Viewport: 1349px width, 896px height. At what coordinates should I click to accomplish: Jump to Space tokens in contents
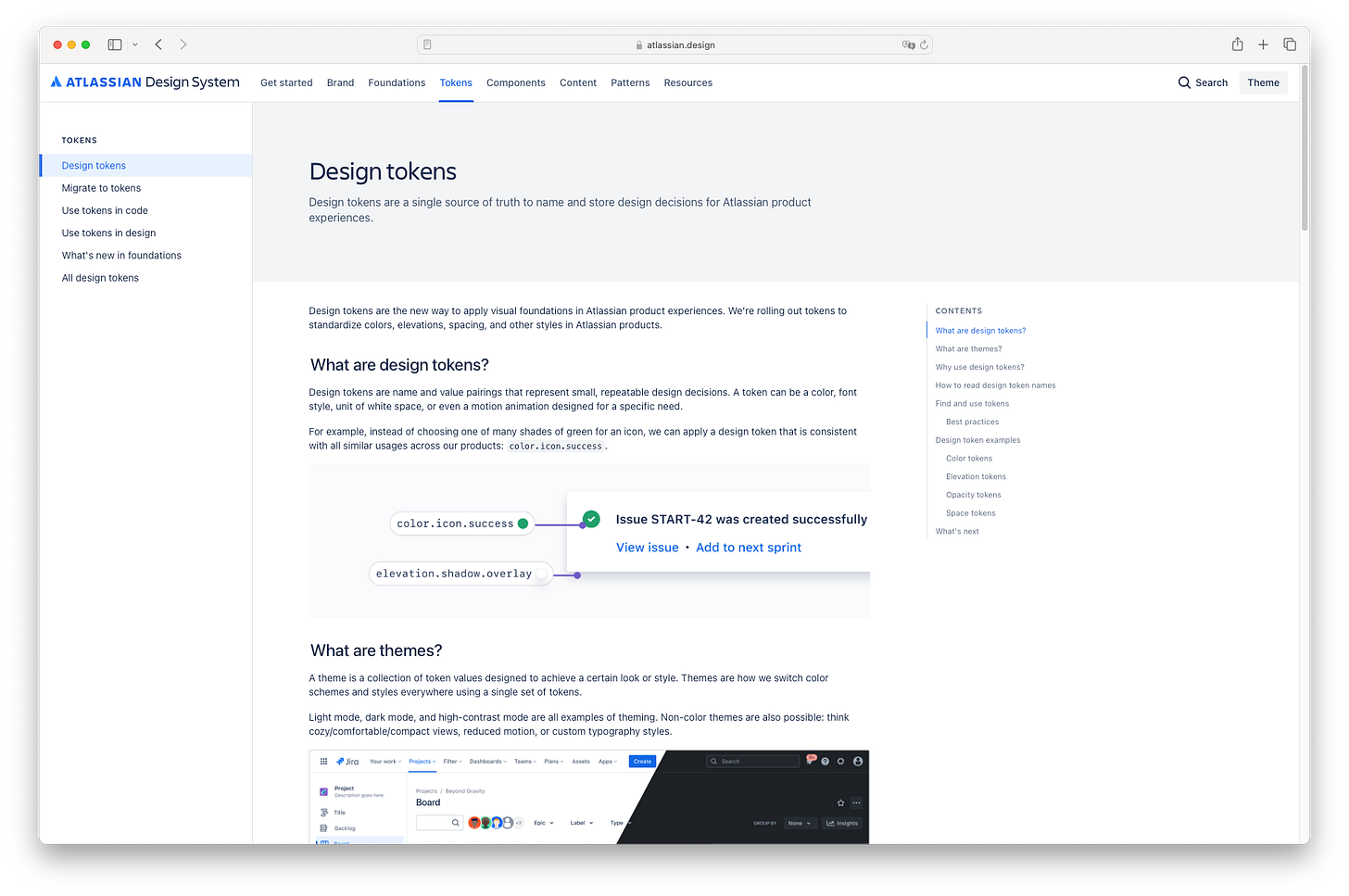970,513
